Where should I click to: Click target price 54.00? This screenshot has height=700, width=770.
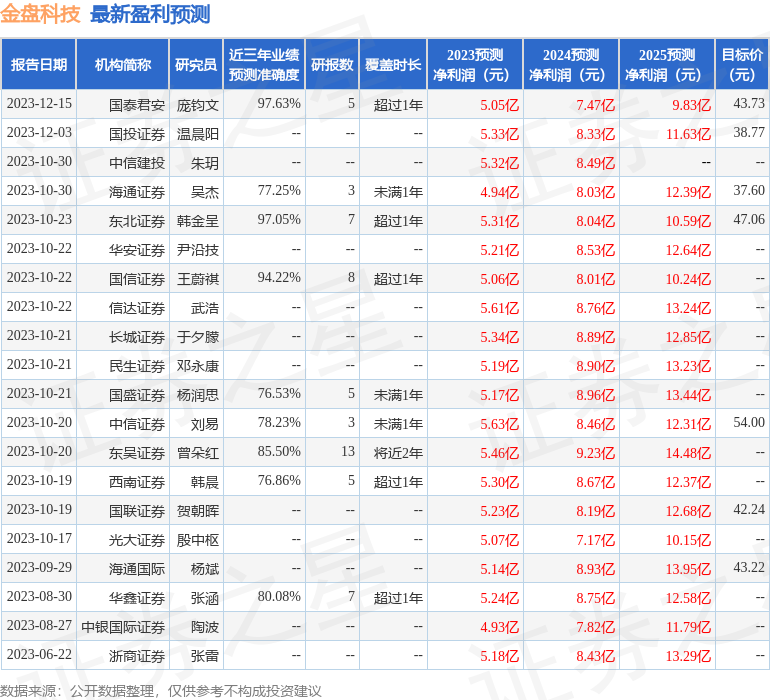click(x=749, y=422)
